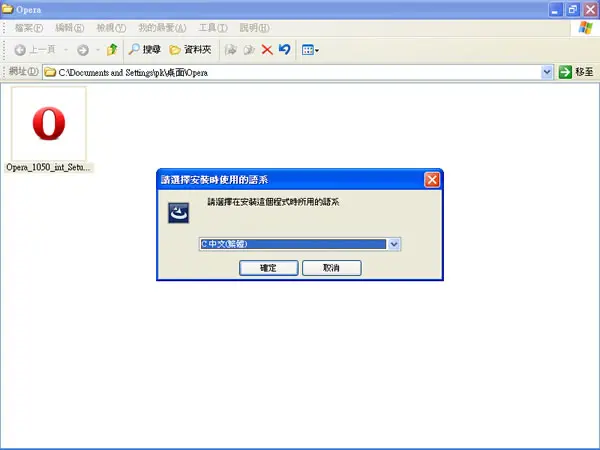This screenshot has width=600, height=450.
Task: Click the Back (上一頁) button
Action: [35, 50]
